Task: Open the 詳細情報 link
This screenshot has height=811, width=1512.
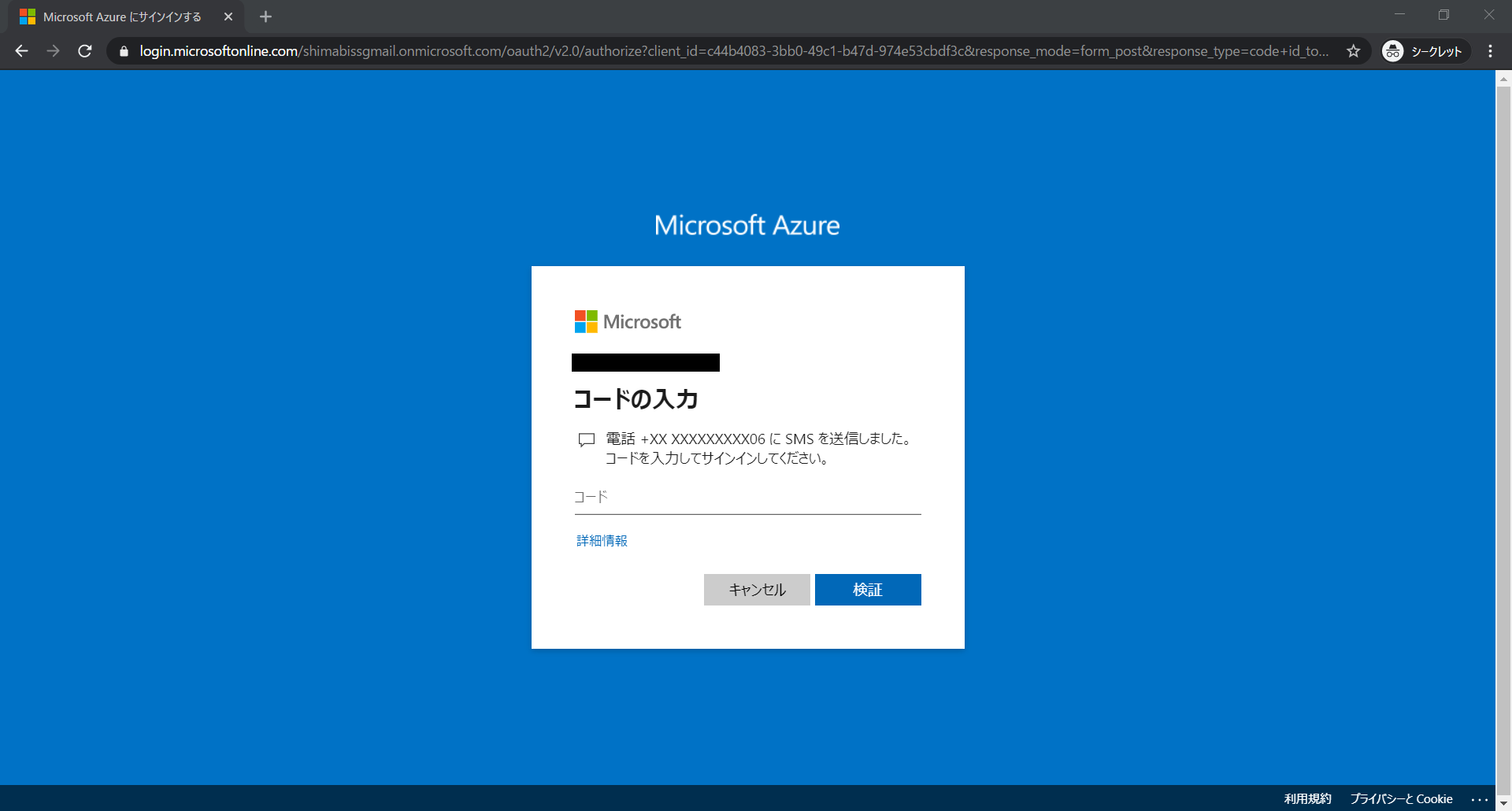Action: [x=602, y=541]
